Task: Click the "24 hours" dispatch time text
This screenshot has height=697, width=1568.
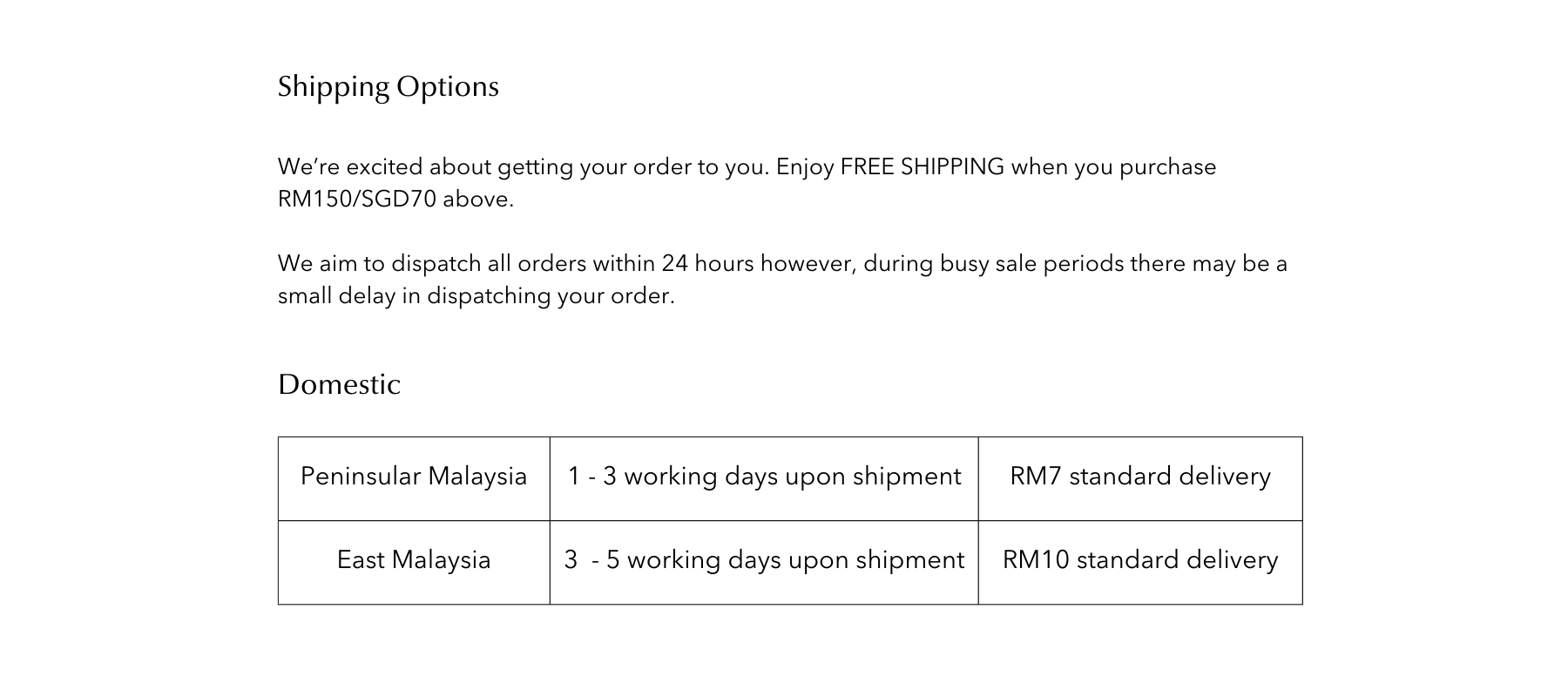Action: pos(706,264)
